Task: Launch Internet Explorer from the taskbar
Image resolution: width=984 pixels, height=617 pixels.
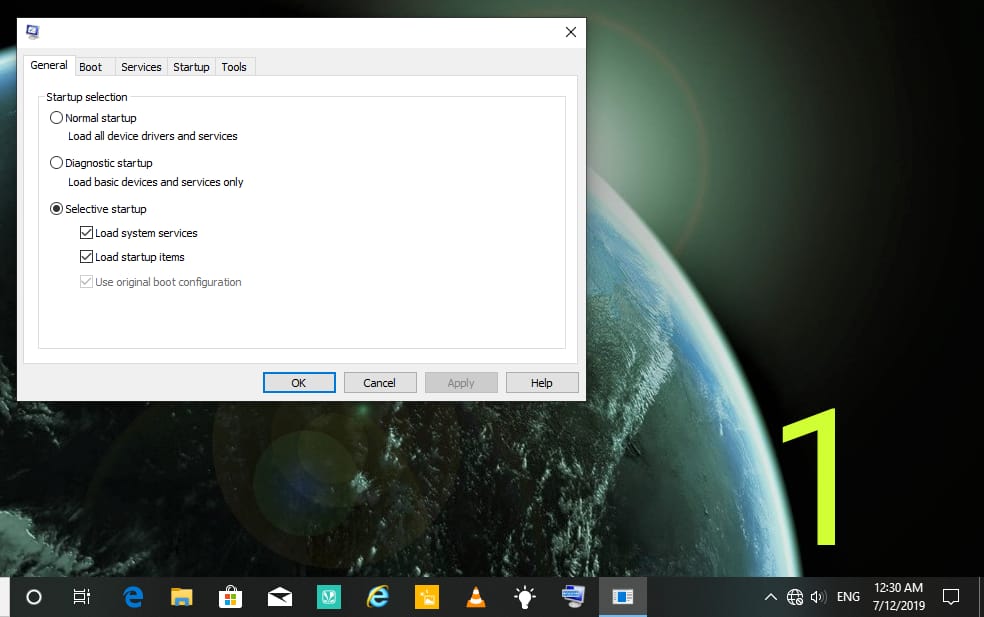Action: pos(378,597)
